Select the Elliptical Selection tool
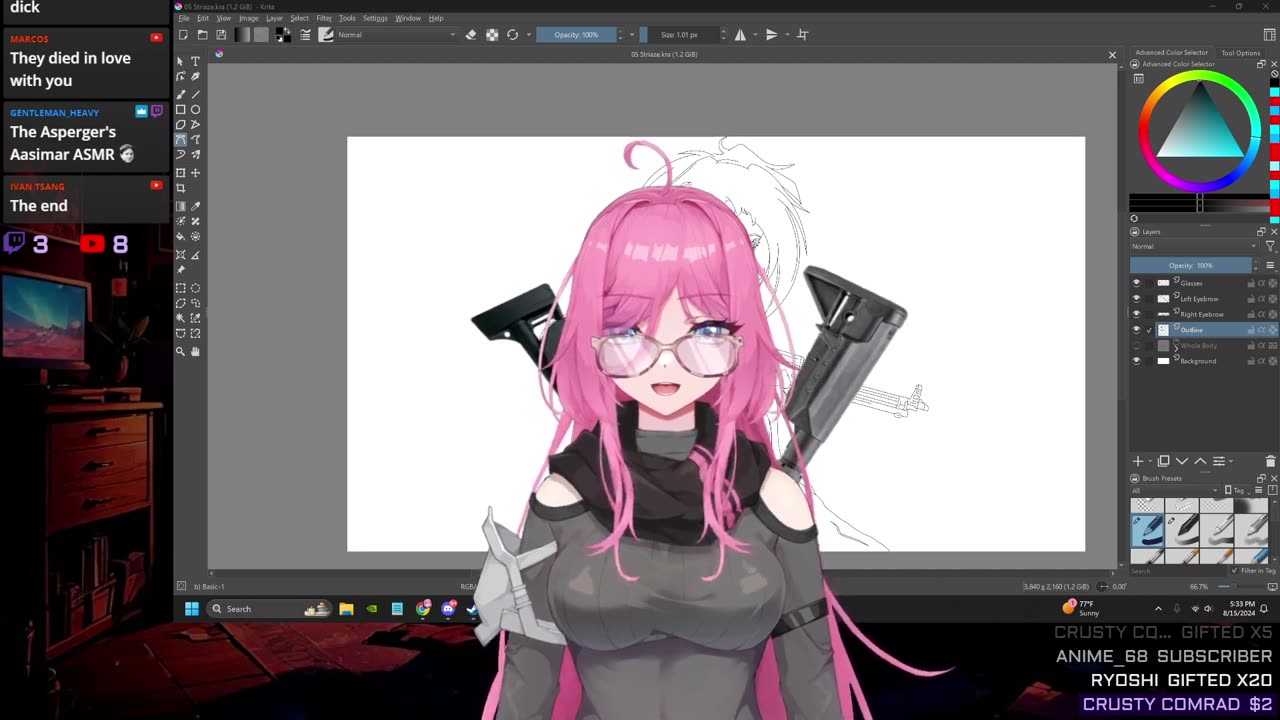1280x720 pixels. tap(195, 288)
